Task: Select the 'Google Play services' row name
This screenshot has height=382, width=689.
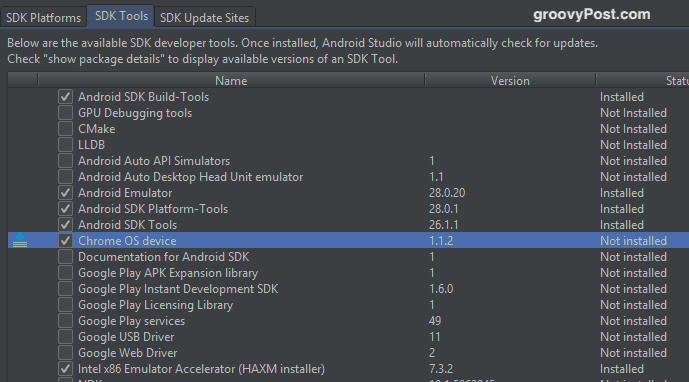Action: click(131, 321)
